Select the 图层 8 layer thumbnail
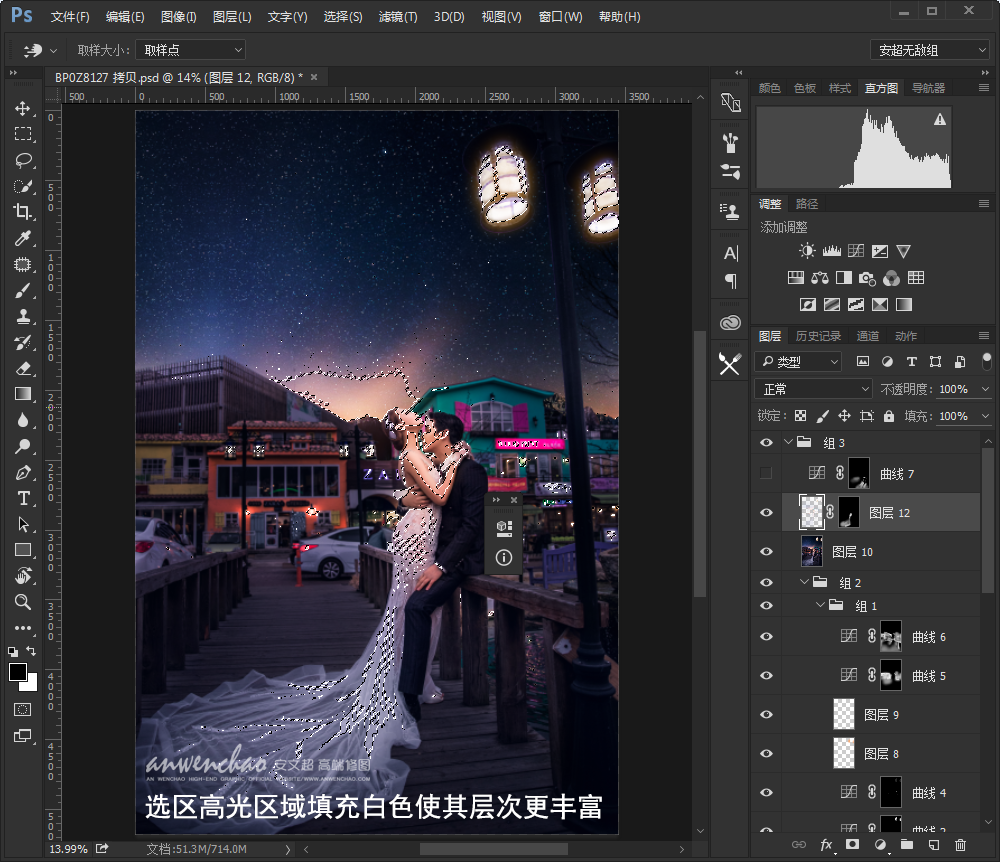 tap(844, 754)
